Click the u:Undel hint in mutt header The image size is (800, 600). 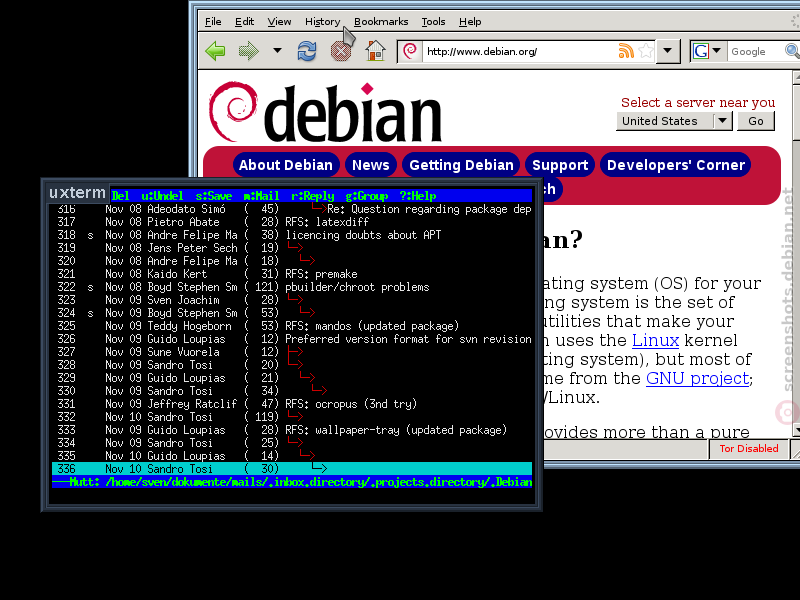pyautogui.click(x=162, y=196)
